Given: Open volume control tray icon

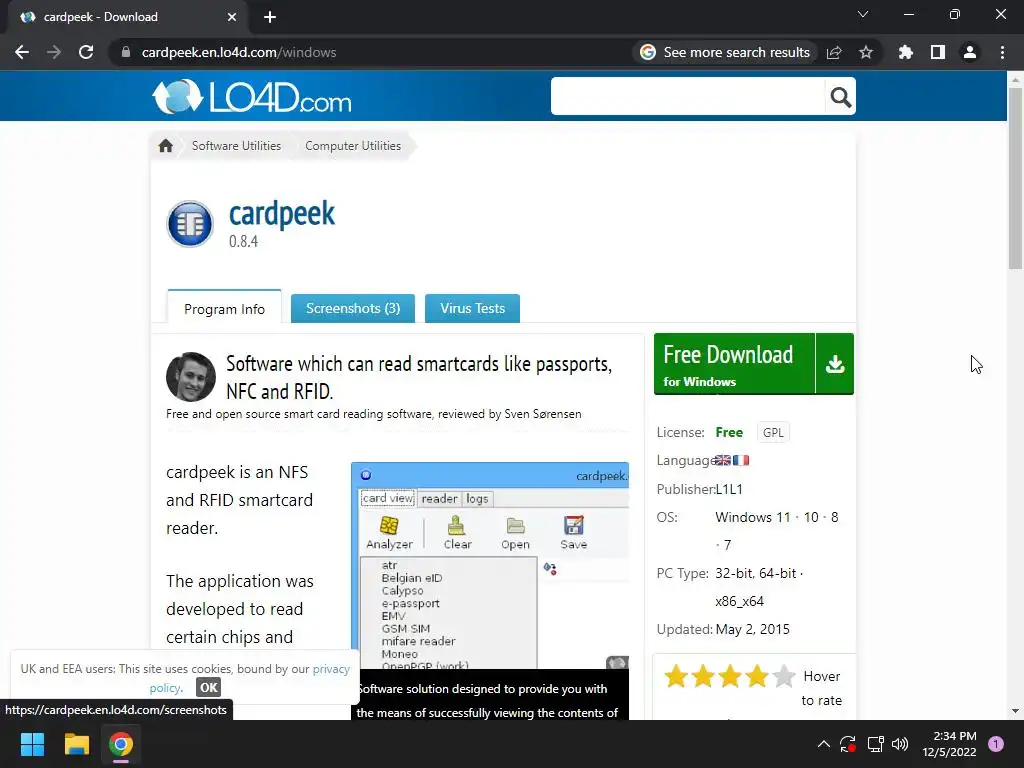Looking at the screenshot, I should click(900, 744).
